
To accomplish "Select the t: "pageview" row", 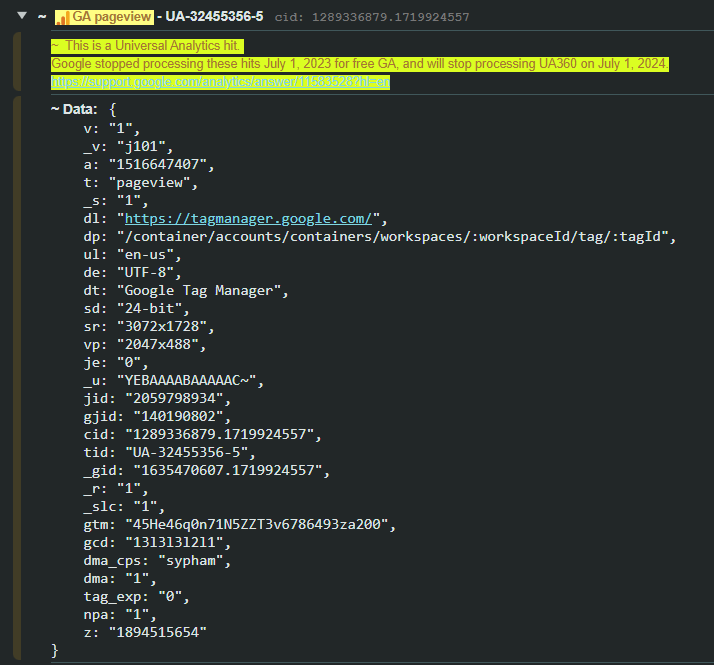I will point(141,183).
